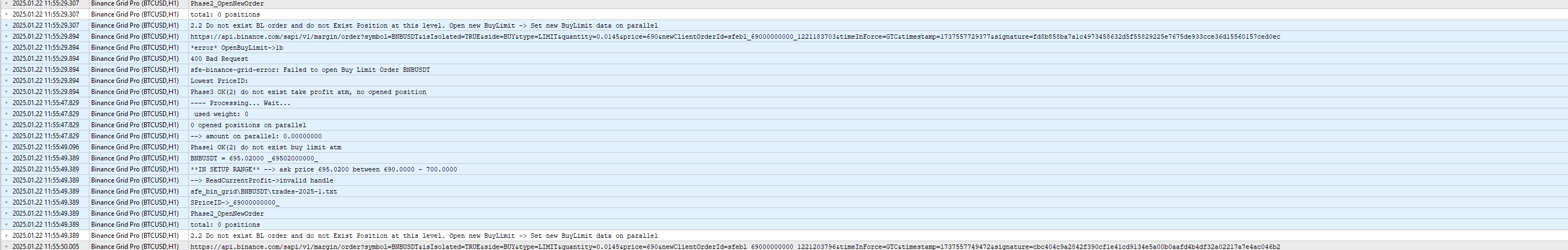This screenshot has width=1568, height=250.
Task: Select 'Phase2_OpenNewOrder' message logged at 11:55:29.307
Action: pos(227,4)
